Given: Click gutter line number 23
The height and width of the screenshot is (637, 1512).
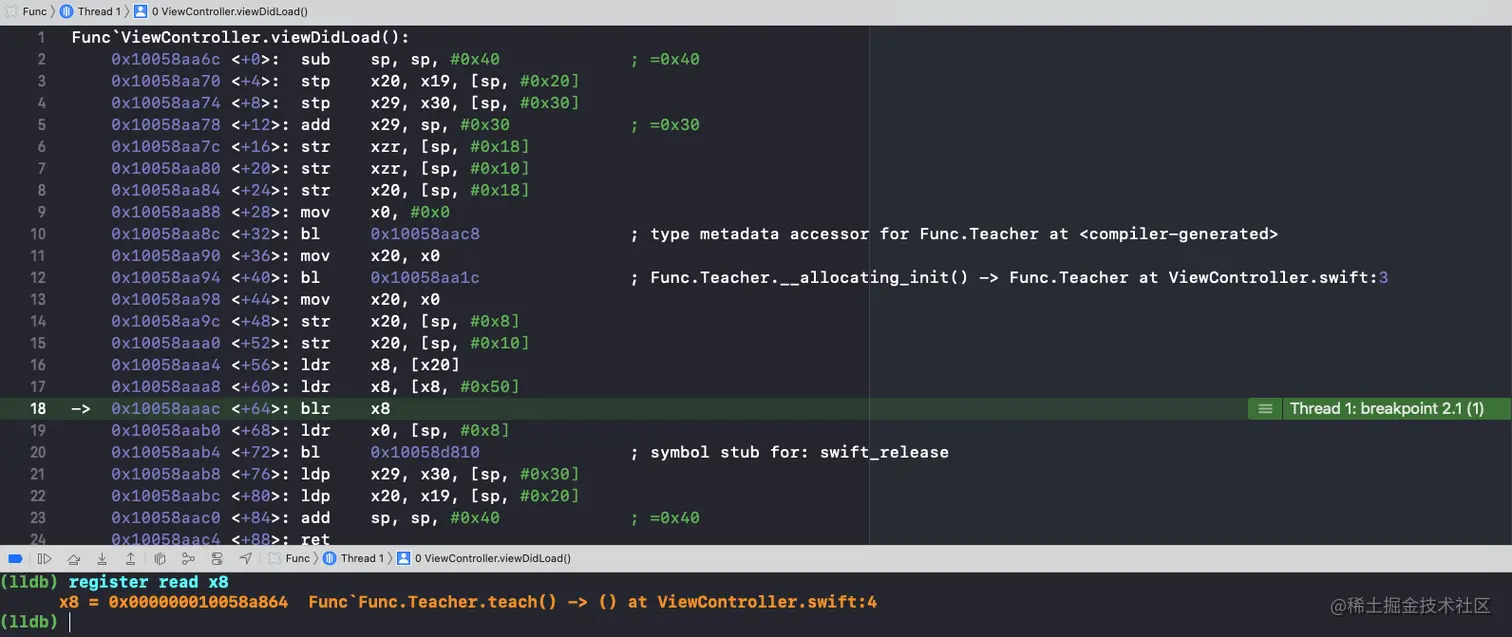Looking at the screenshot, I should (x=38, y=517).
